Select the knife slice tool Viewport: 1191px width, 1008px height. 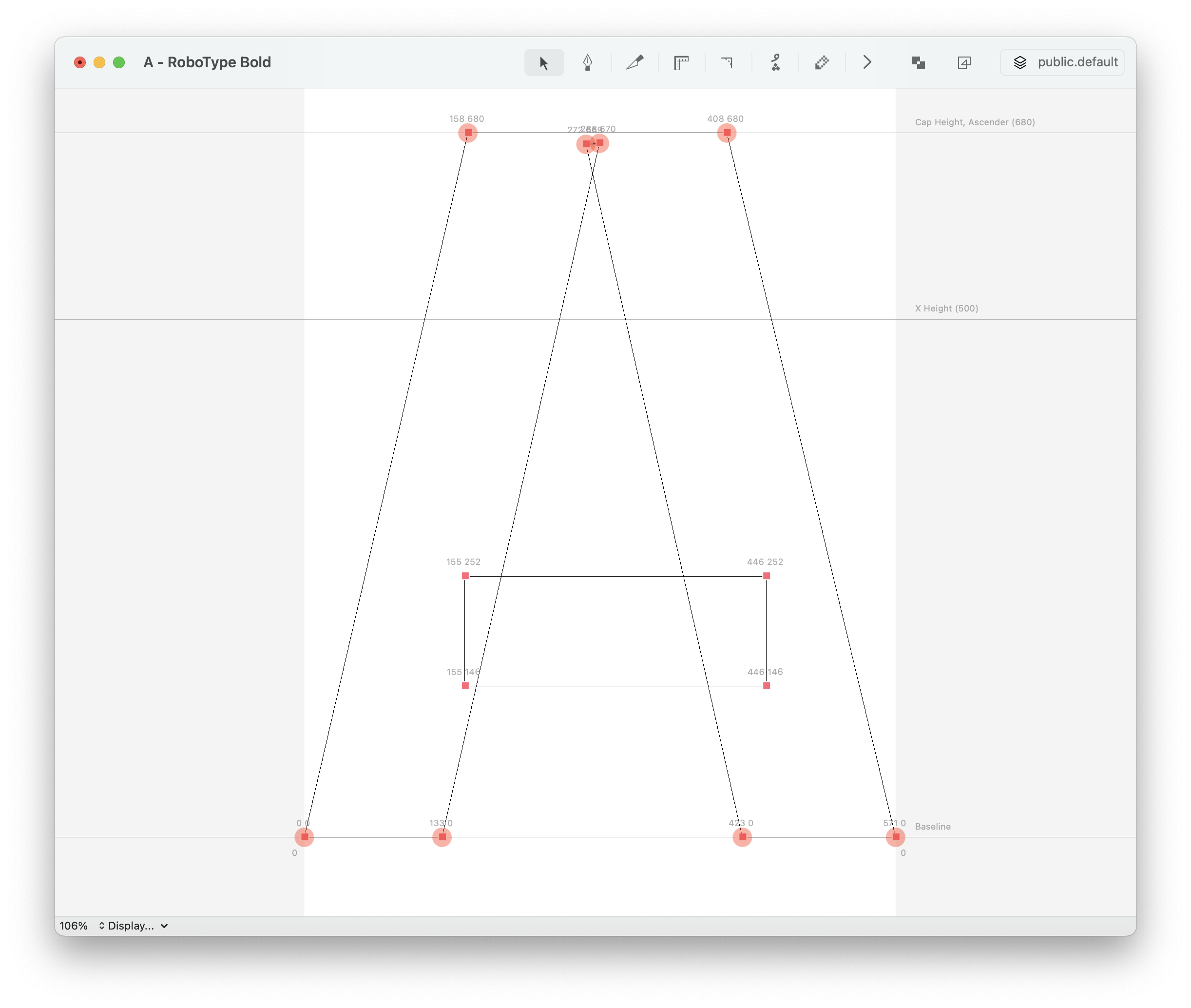pos(634,62)
